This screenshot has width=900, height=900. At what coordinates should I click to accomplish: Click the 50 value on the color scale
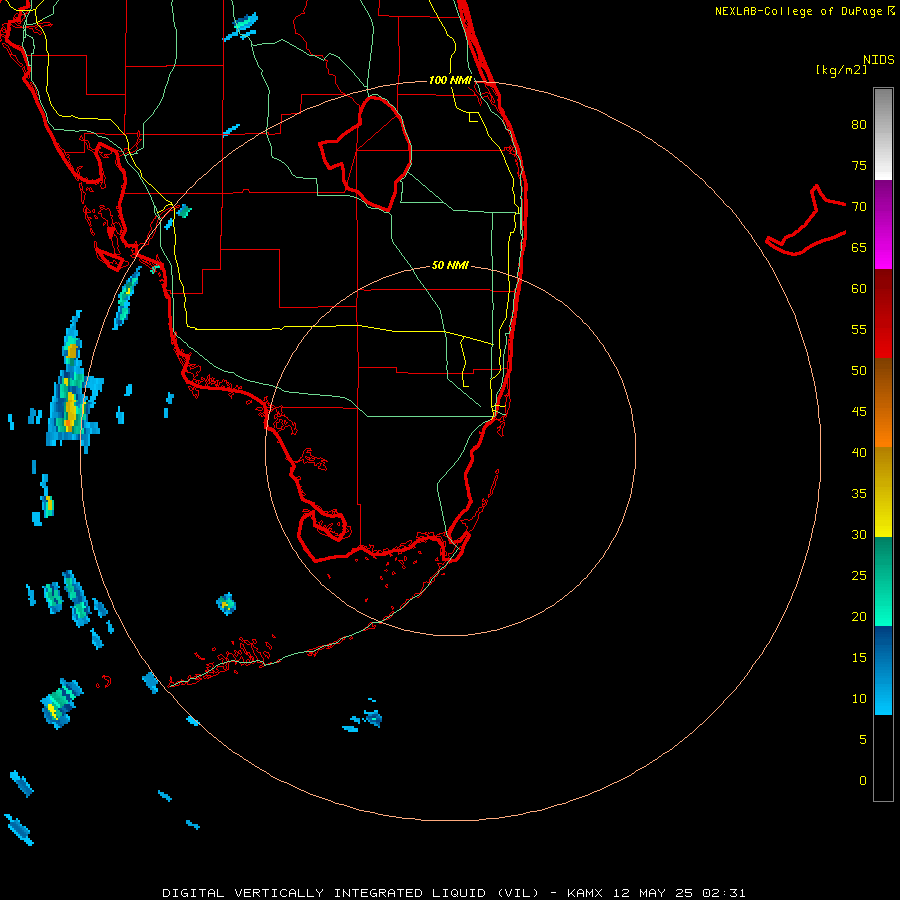tap(859, 371)
